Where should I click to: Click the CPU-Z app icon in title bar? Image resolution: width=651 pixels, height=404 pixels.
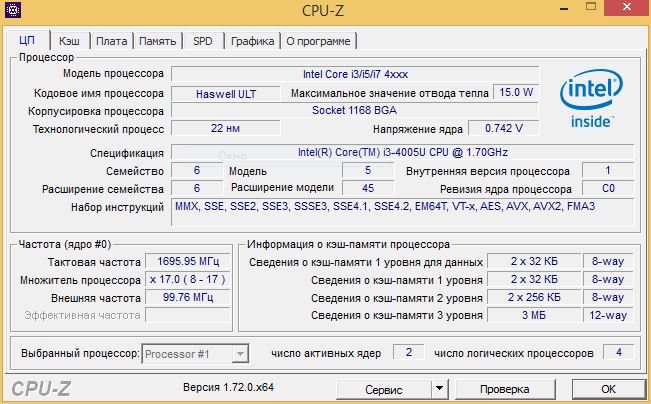(x=13, y=10)
